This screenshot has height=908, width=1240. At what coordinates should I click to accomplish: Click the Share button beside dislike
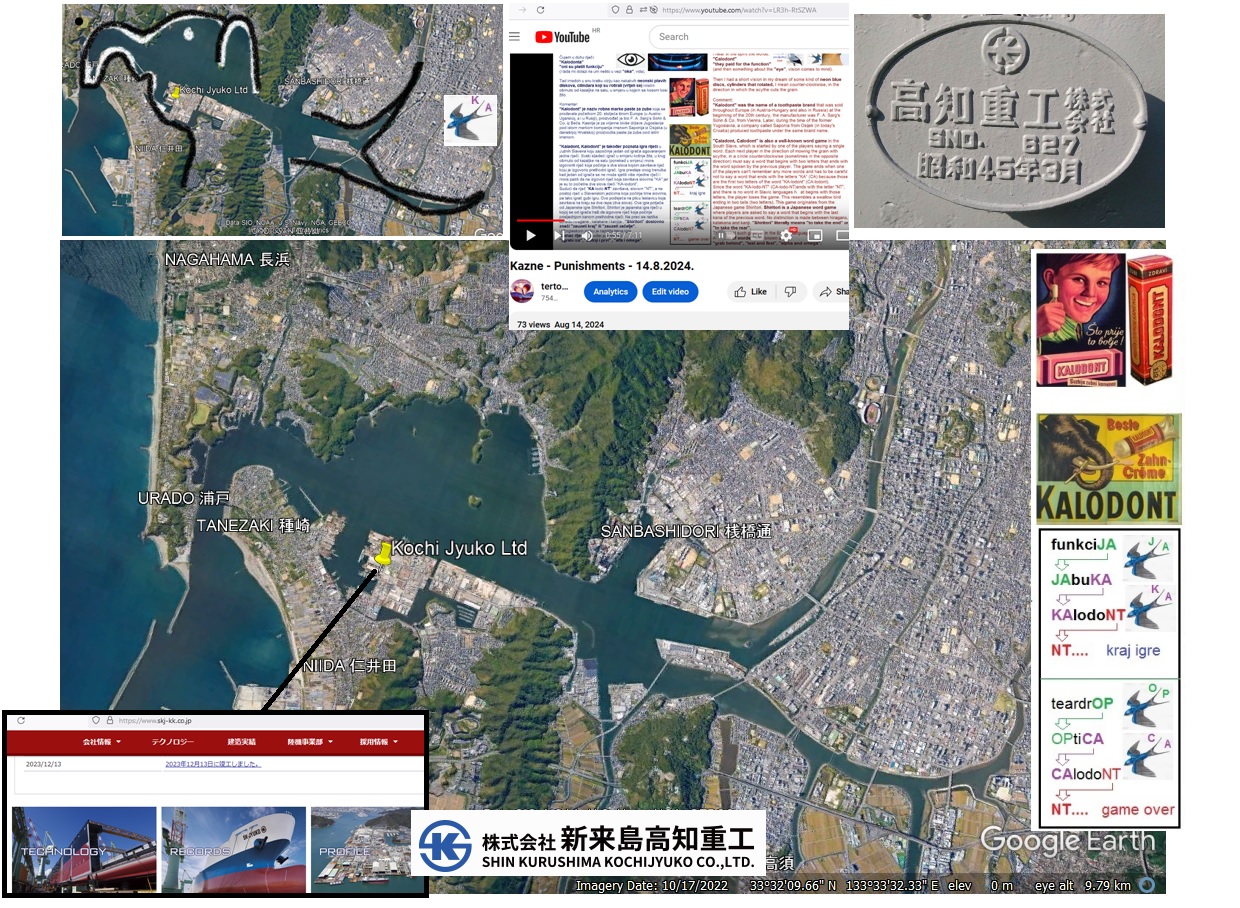(x=832, y=292)
